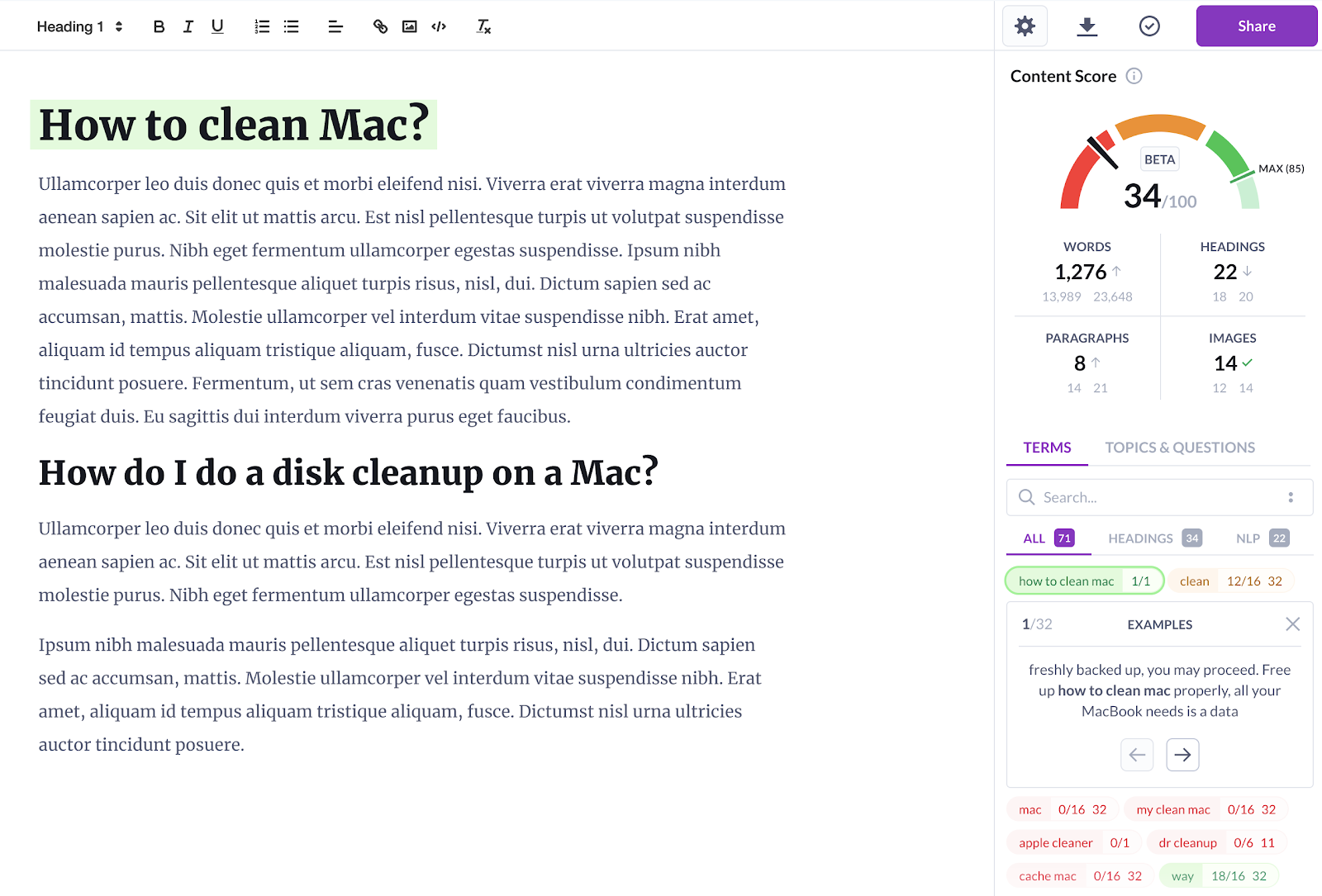Viewport: 1322px width, 896px height.
Task: Show next example with the right arrow
Action: click(1182, 754)
